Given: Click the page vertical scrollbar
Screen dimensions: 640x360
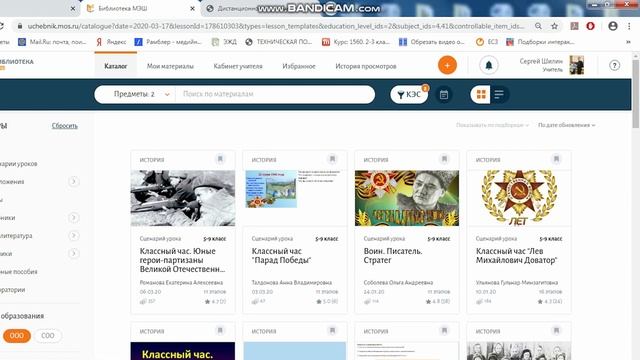Looking at the screenshot, I should tap(636, 94).
